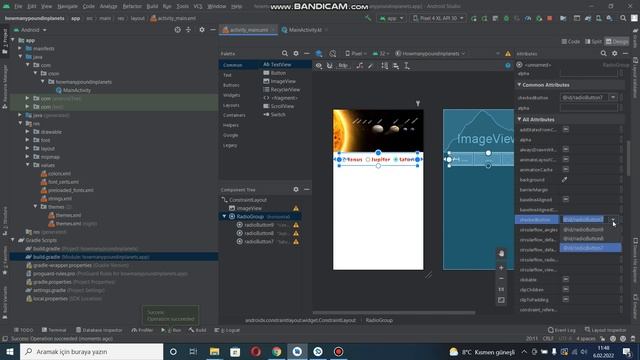
Task: Collapse All Attributes section
Action: 520,119
